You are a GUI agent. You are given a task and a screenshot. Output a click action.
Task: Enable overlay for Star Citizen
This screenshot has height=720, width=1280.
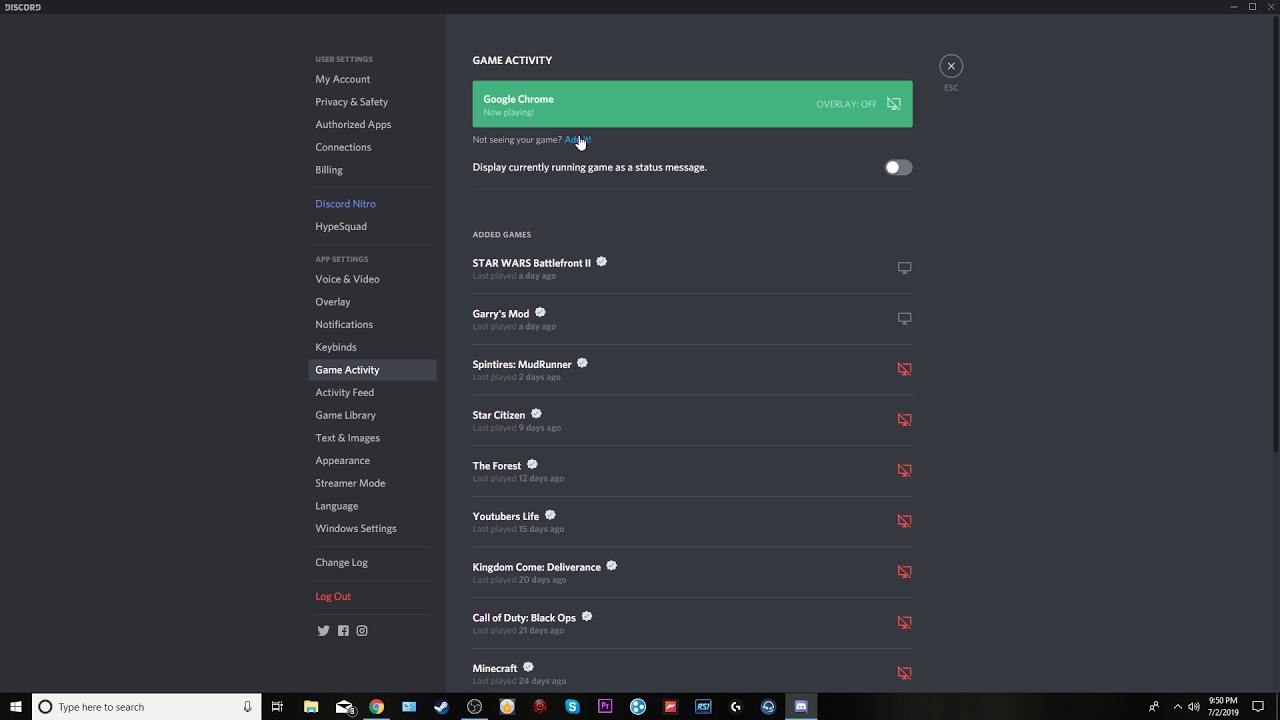pyautogui.click(x=904, y=420)
